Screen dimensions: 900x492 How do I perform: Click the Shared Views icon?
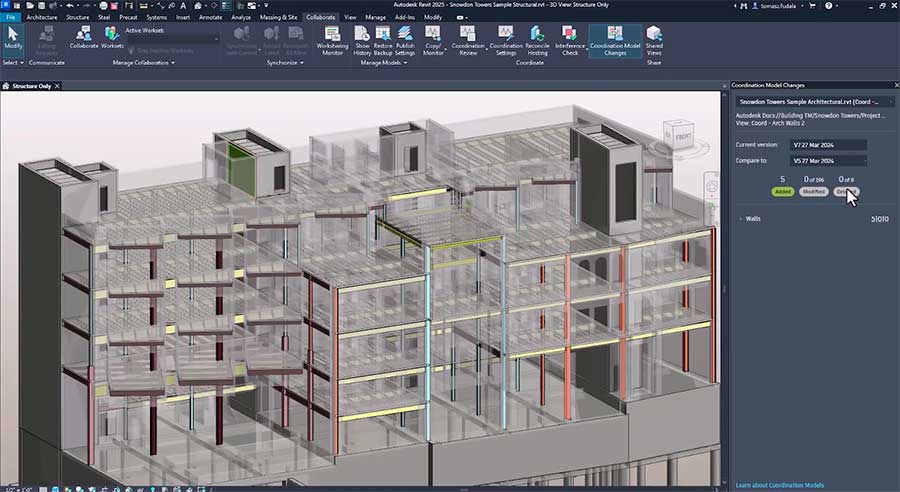coord(654,38)
